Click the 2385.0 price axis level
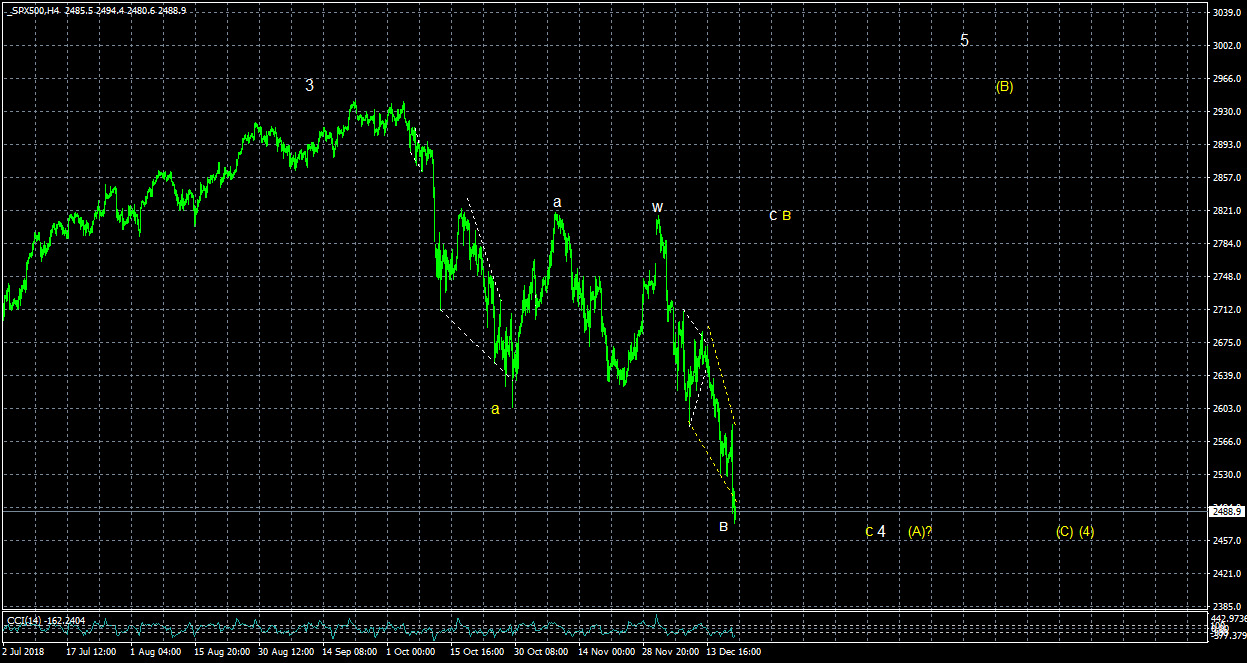This screenshot has width=1247, height=663. point(1227,607)
